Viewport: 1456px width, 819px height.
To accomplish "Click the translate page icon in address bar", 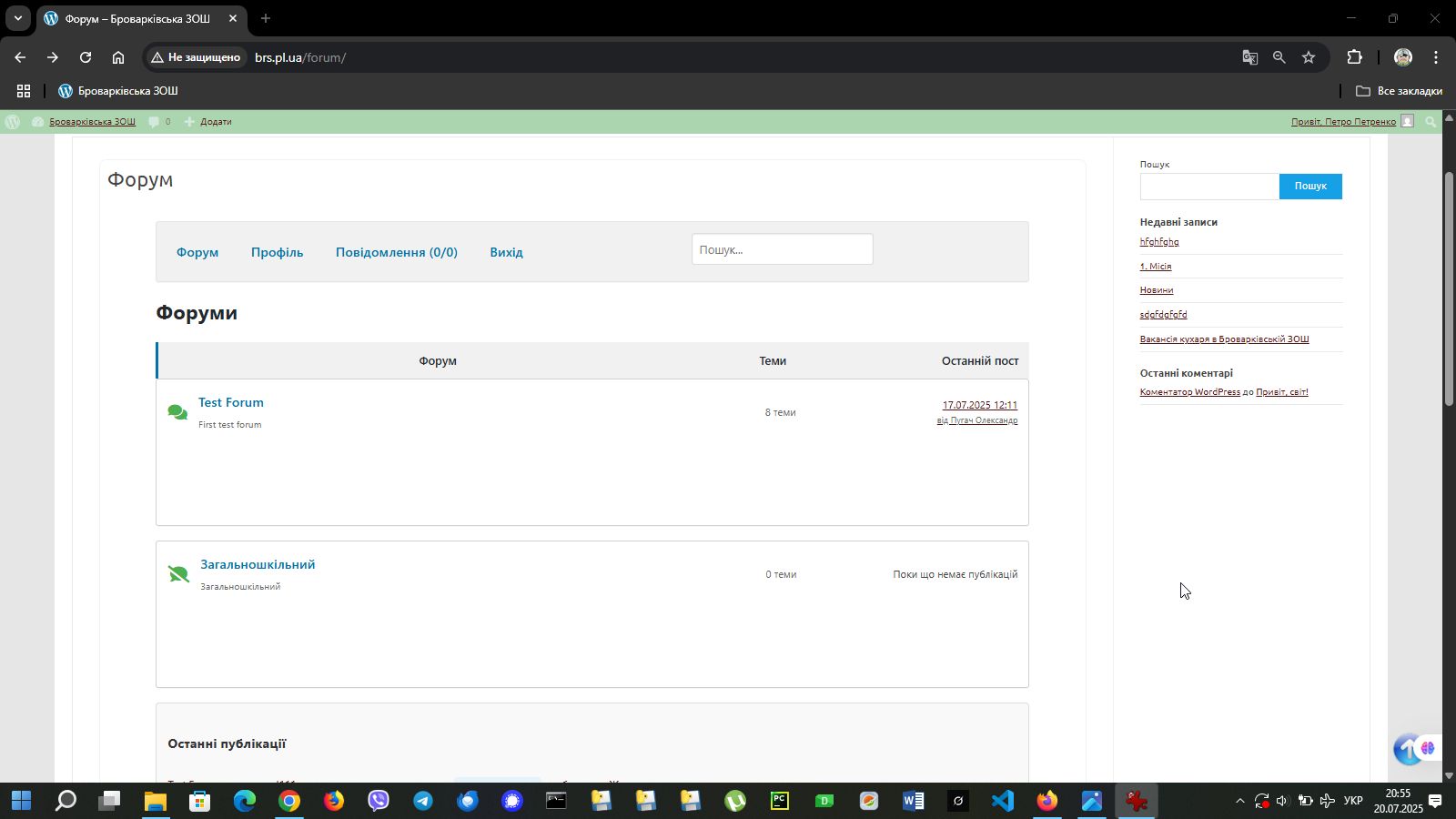I will coord(1250,57).
